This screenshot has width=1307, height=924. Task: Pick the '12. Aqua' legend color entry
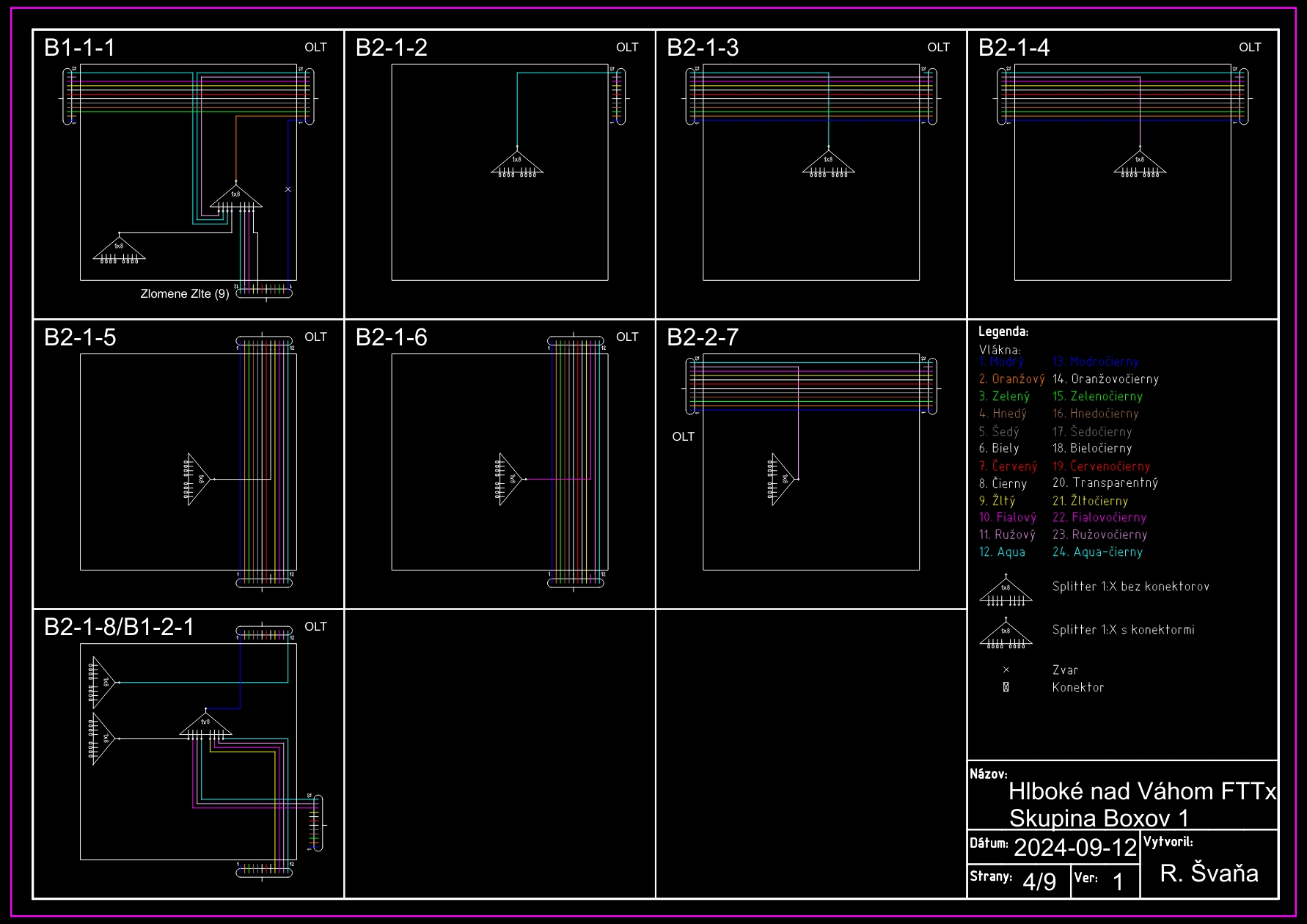(1002, 552)
